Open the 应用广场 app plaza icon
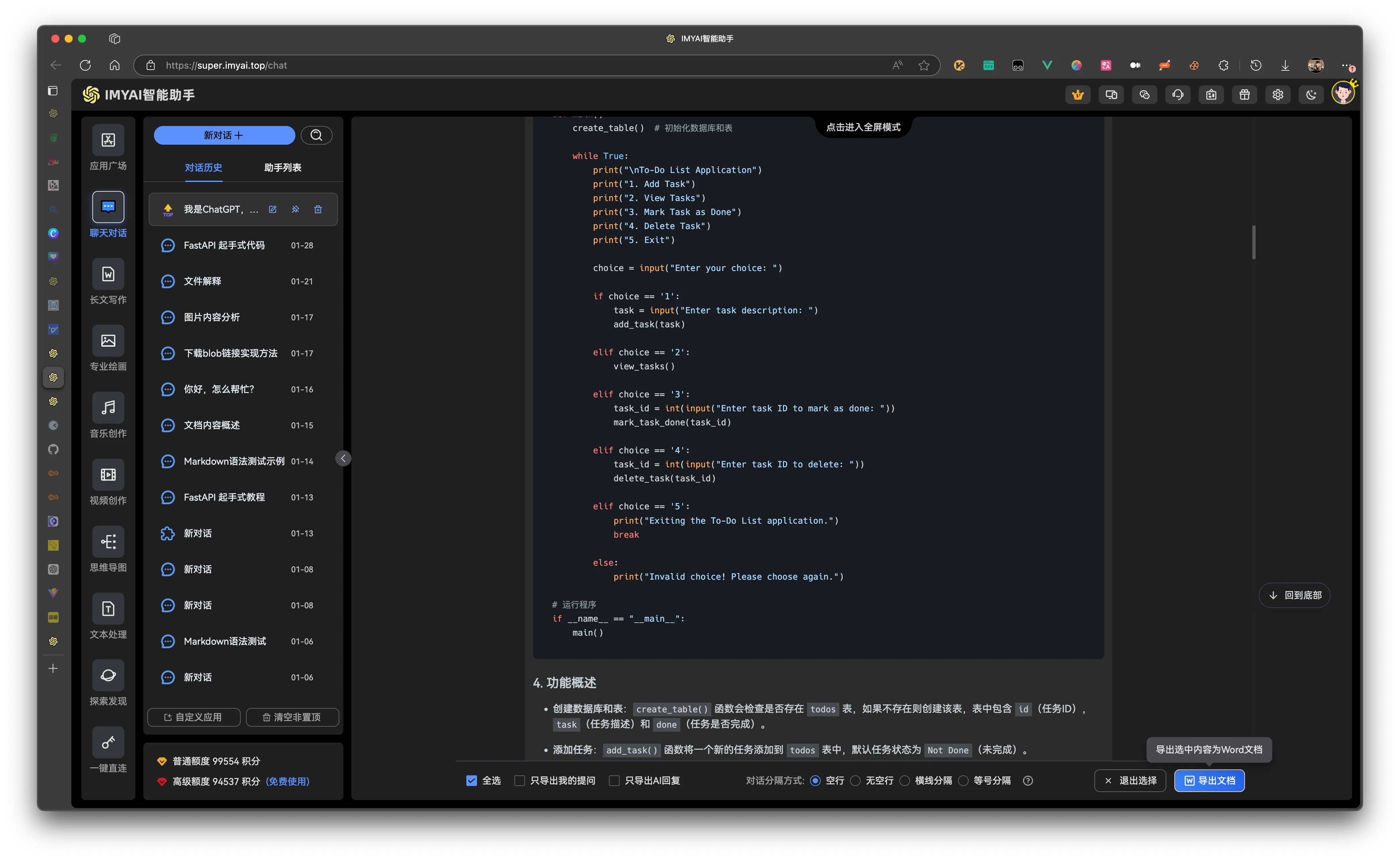 108,140
